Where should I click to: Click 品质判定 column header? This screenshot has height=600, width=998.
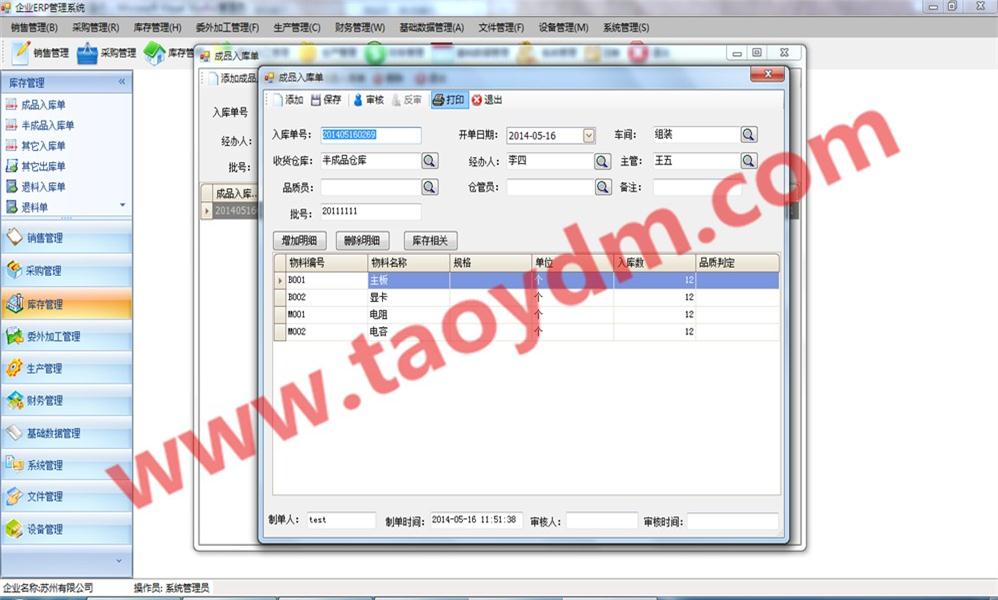pyautogui.click(x=737, y=263)
